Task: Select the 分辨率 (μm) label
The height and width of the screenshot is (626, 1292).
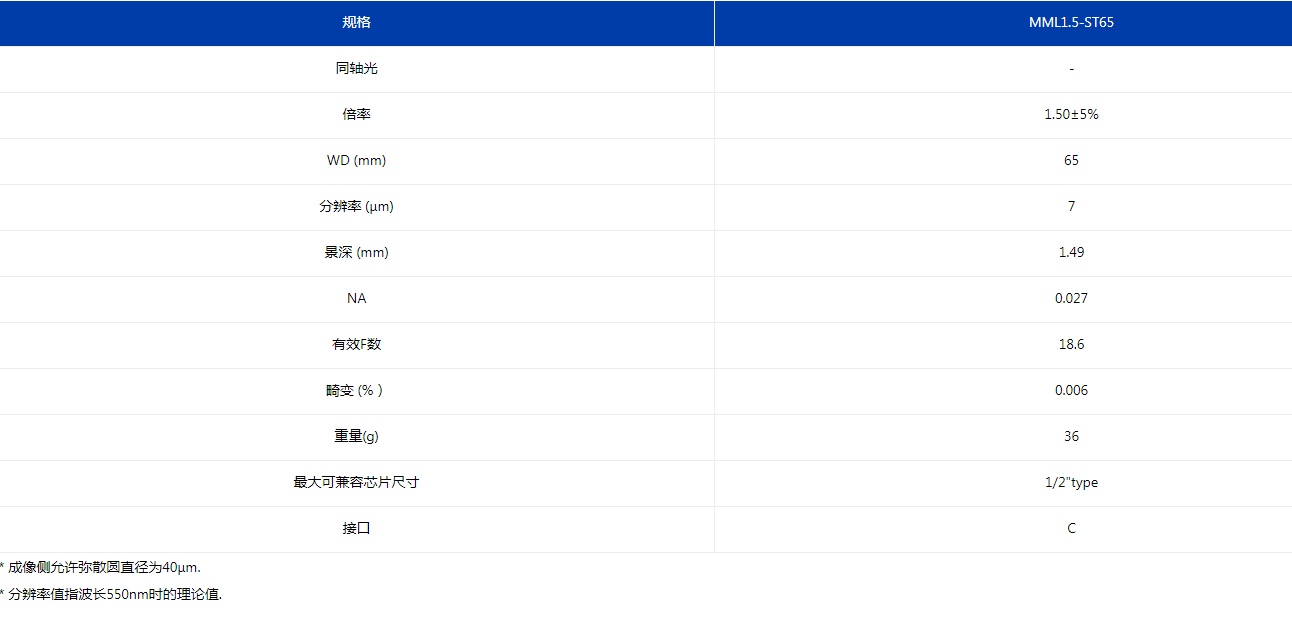Action: point(357,207)
